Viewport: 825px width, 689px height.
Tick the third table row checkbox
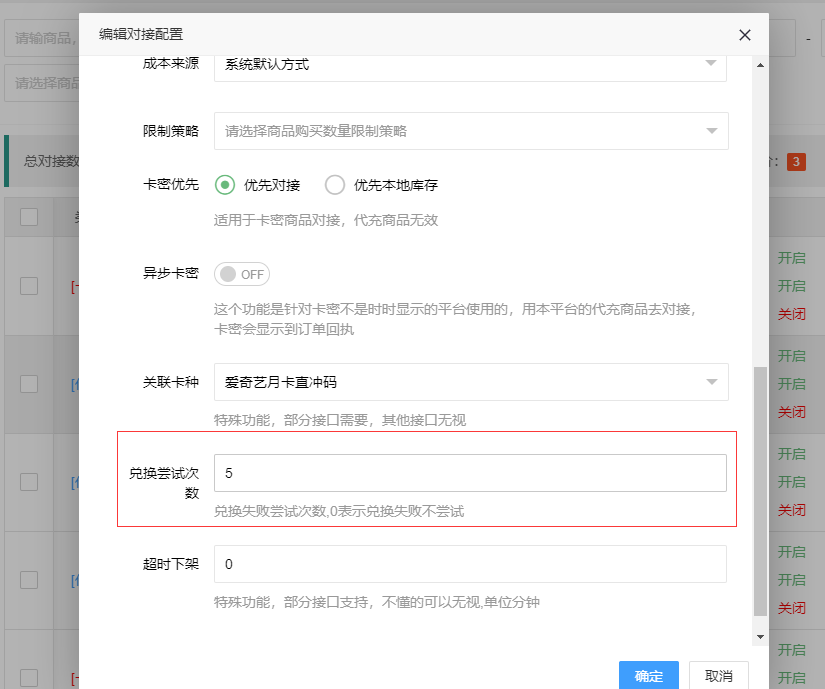click(29, 482)
